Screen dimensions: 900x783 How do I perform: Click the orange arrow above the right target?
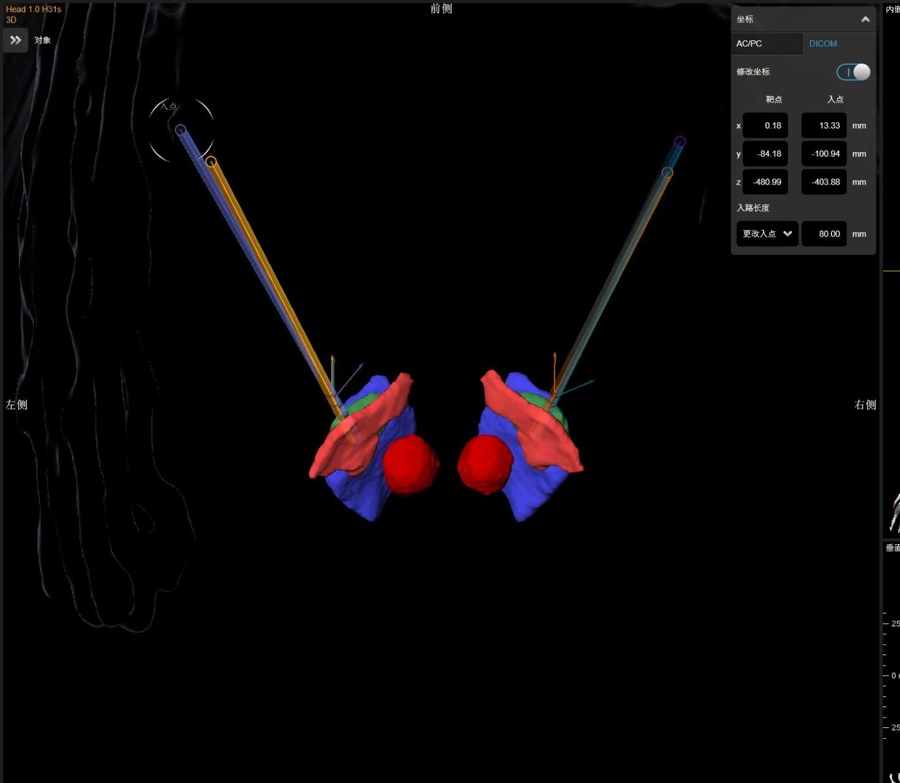(x=555, y=362)
